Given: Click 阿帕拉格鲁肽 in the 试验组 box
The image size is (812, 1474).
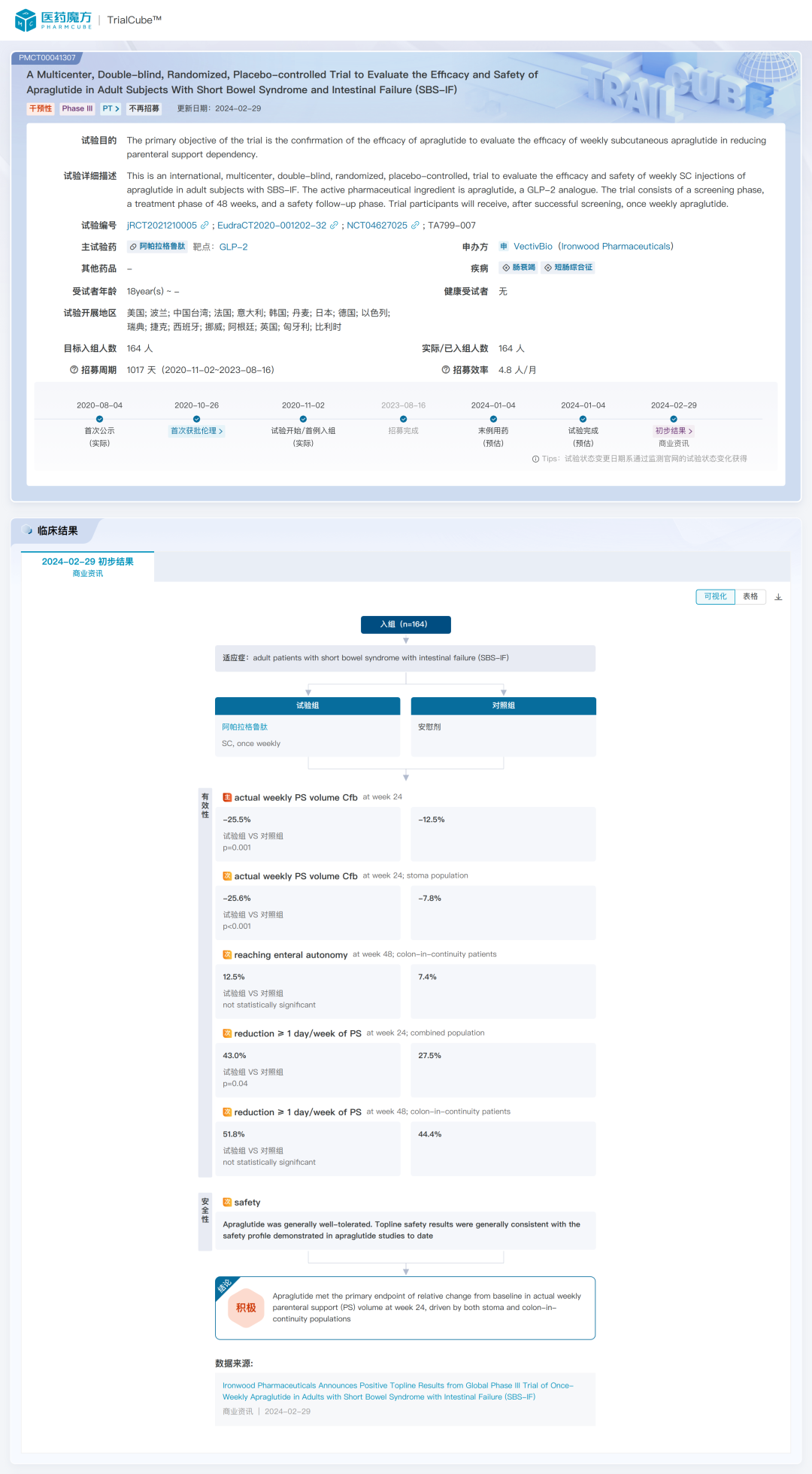Looking at the screenshot, I should (245, 727).
